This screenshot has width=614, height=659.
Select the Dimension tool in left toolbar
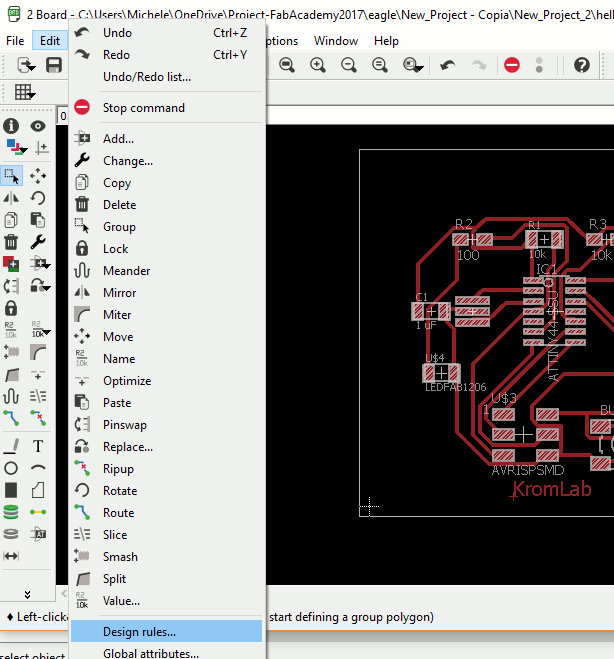[x=11, y=556]
